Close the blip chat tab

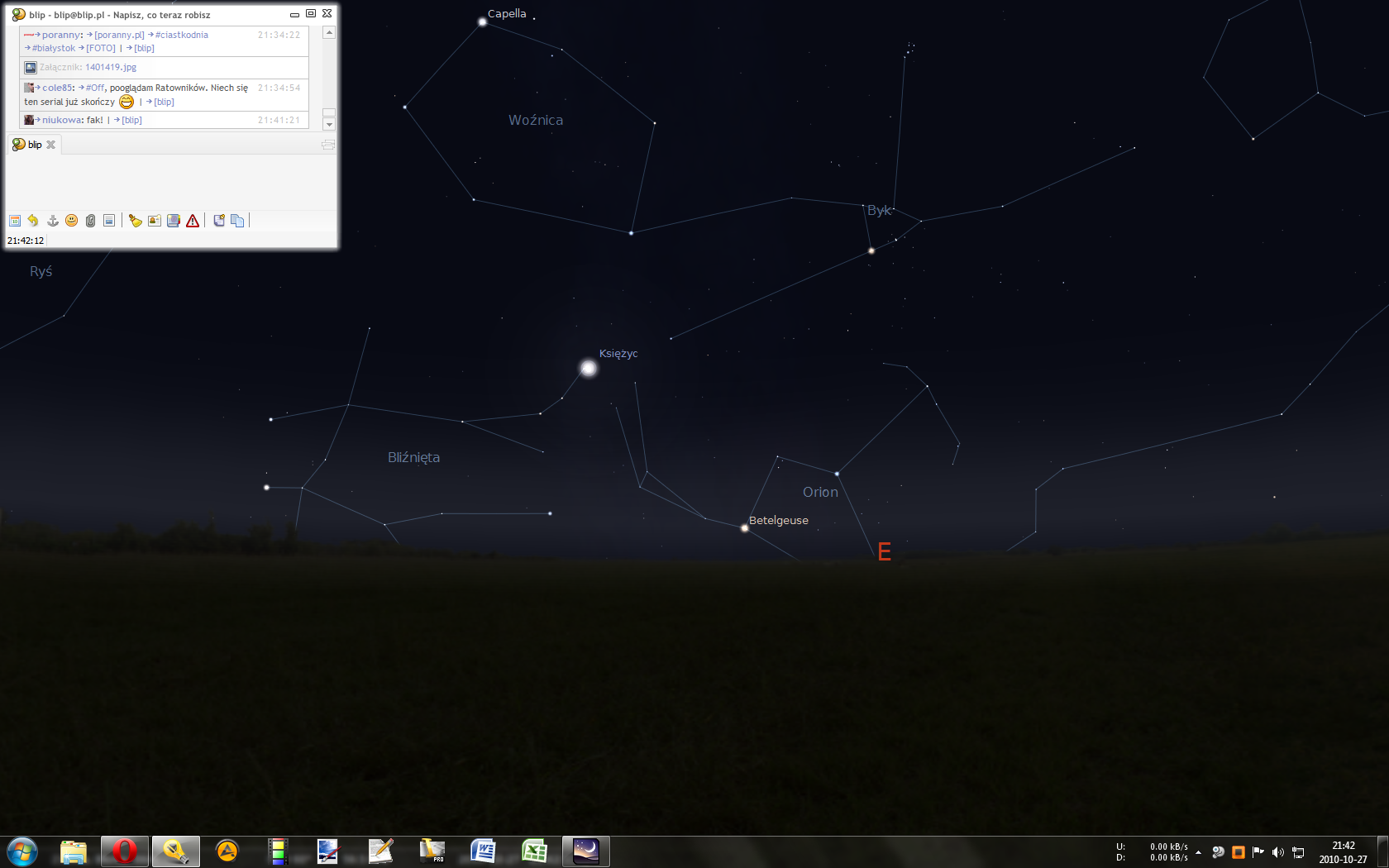tap(51, 145)
